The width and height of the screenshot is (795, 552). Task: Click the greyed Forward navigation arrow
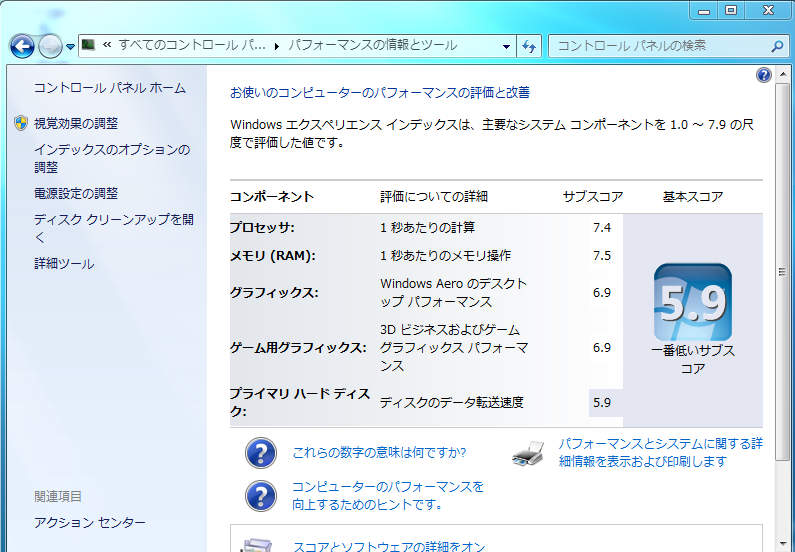pyautogui.click(x=50, y=47)
